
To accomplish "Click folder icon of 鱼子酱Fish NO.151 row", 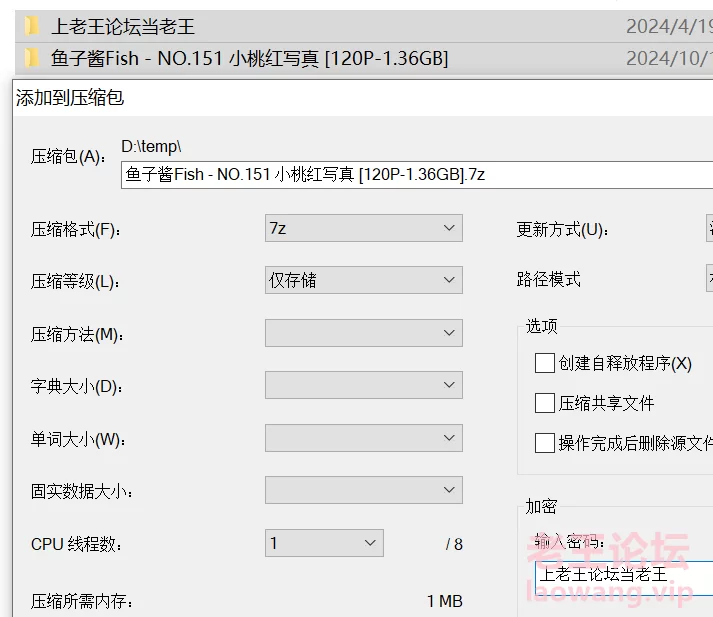I will click(x=32, y=58).
